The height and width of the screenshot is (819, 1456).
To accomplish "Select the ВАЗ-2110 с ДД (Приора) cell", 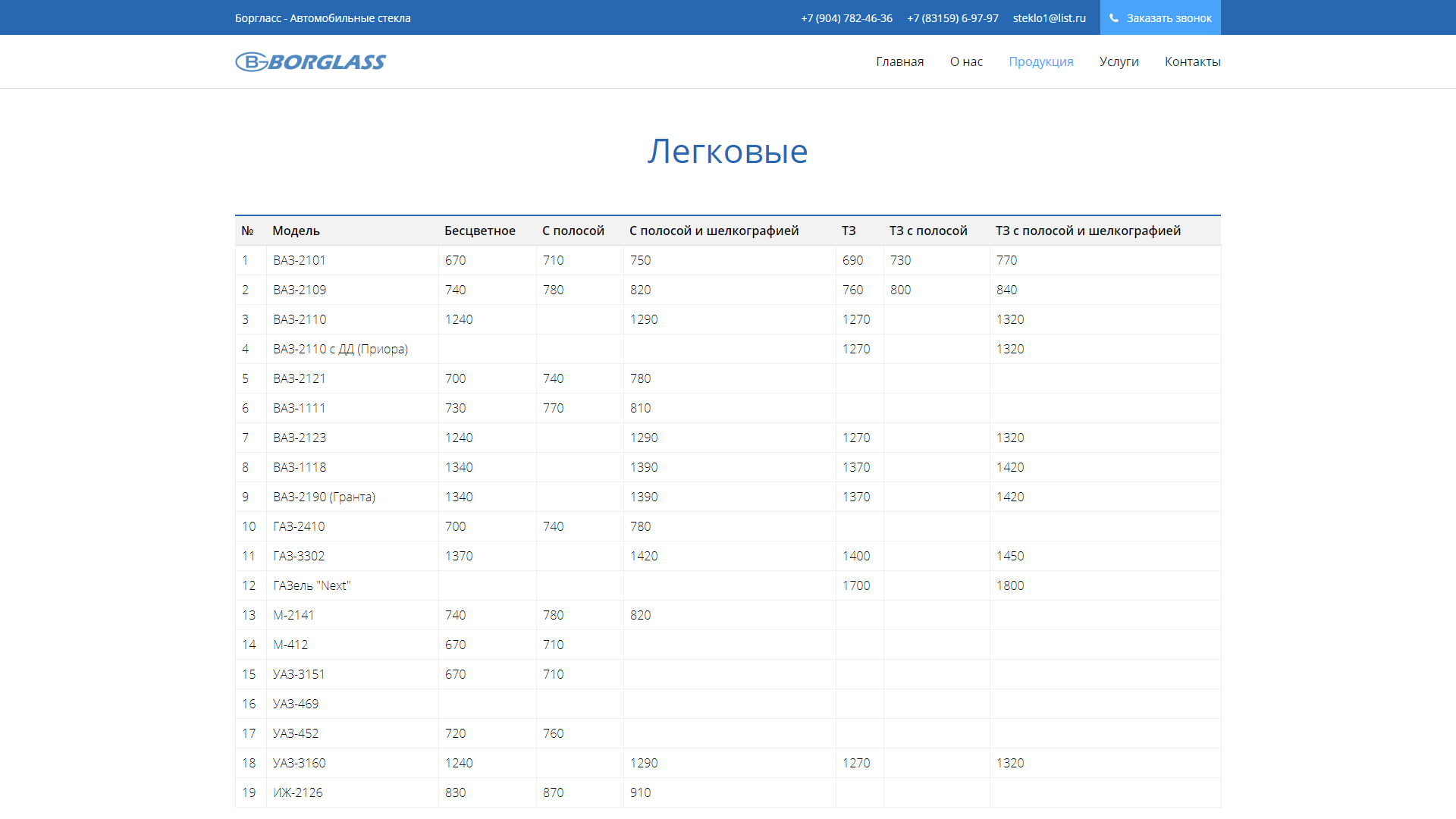I will click(353, 349).
